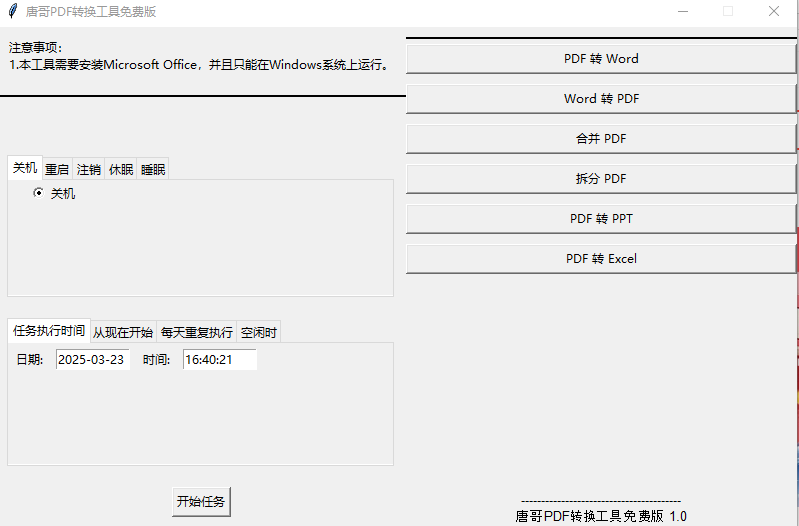Click the PDF 转 Word button
Viewport: 799px width, 526px height.
click(x=601, y=59)
